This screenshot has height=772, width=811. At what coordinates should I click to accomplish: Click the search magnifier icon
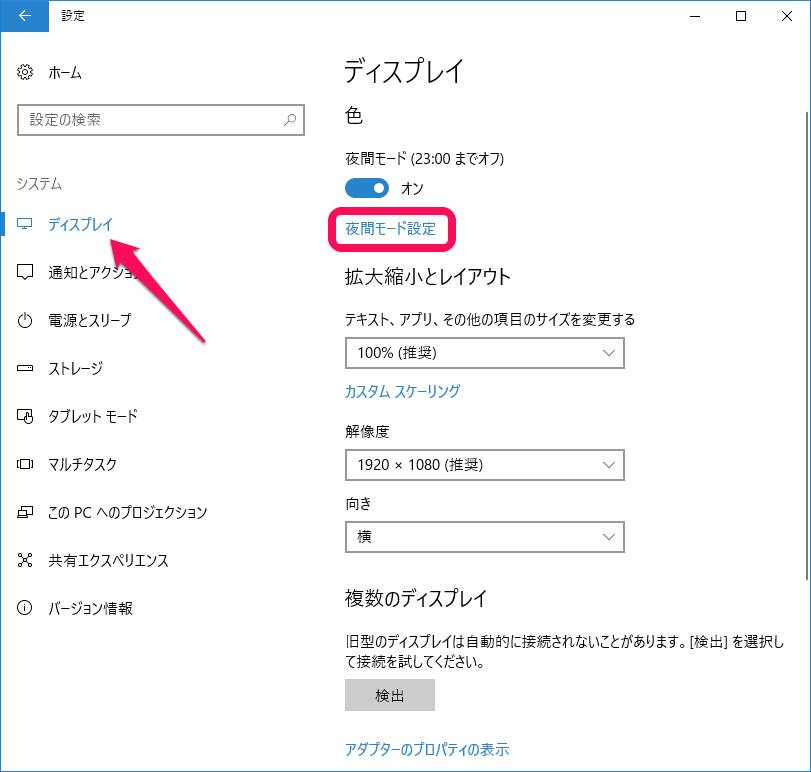(290, 120)
